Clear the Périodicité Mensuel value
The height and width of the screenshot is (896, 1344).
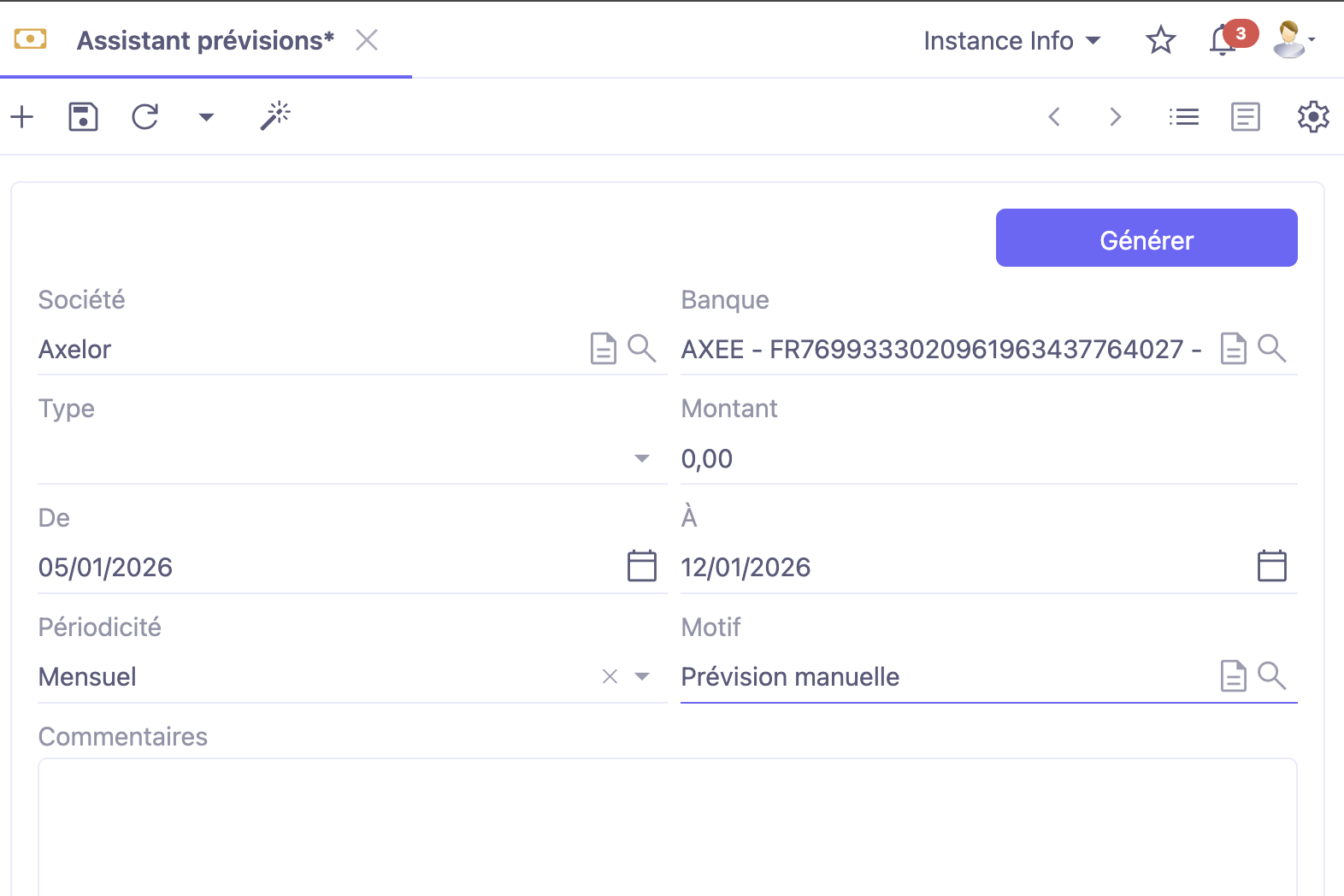[x=610, y=676]
